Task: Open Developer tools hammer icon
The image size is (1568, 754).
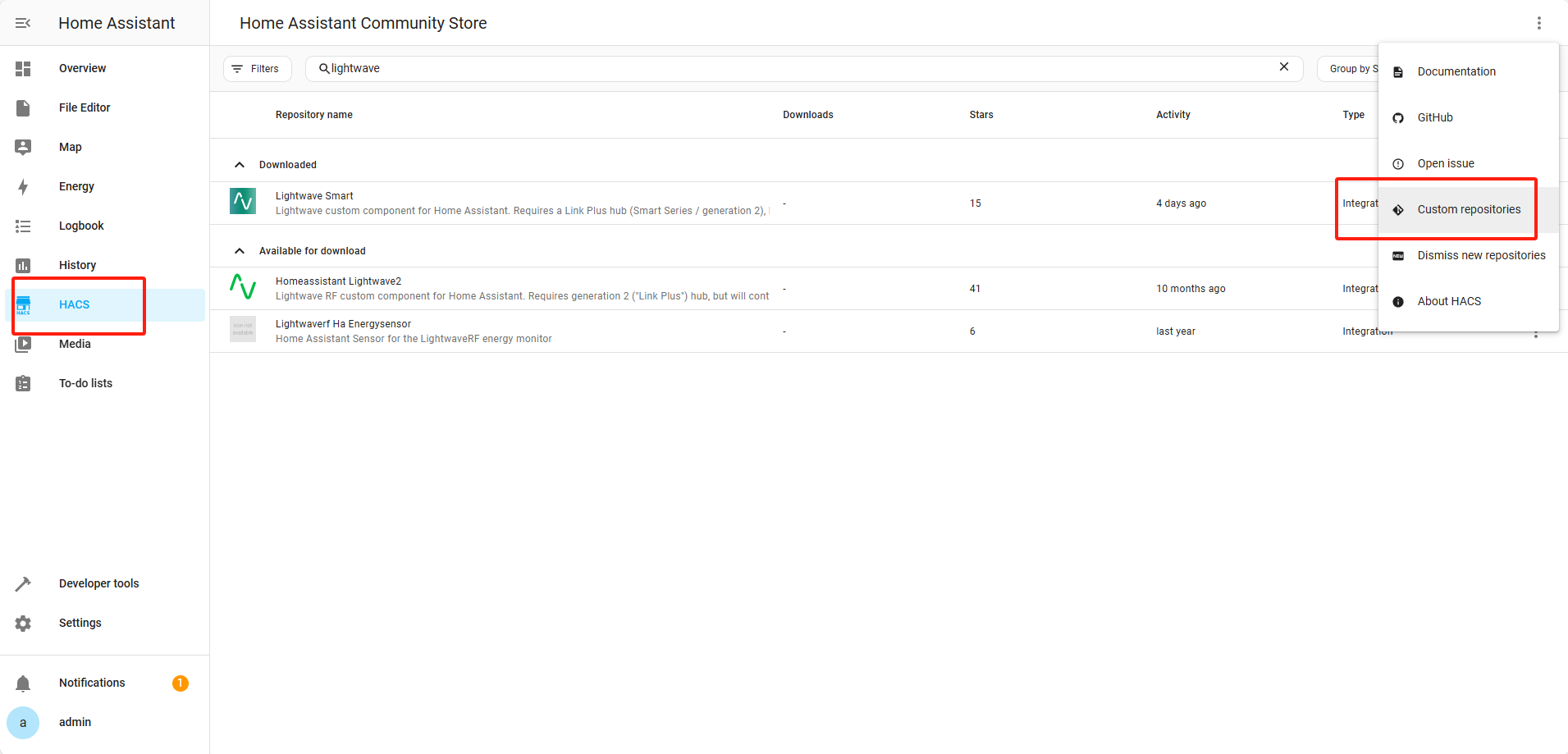Action: (23, 584)
